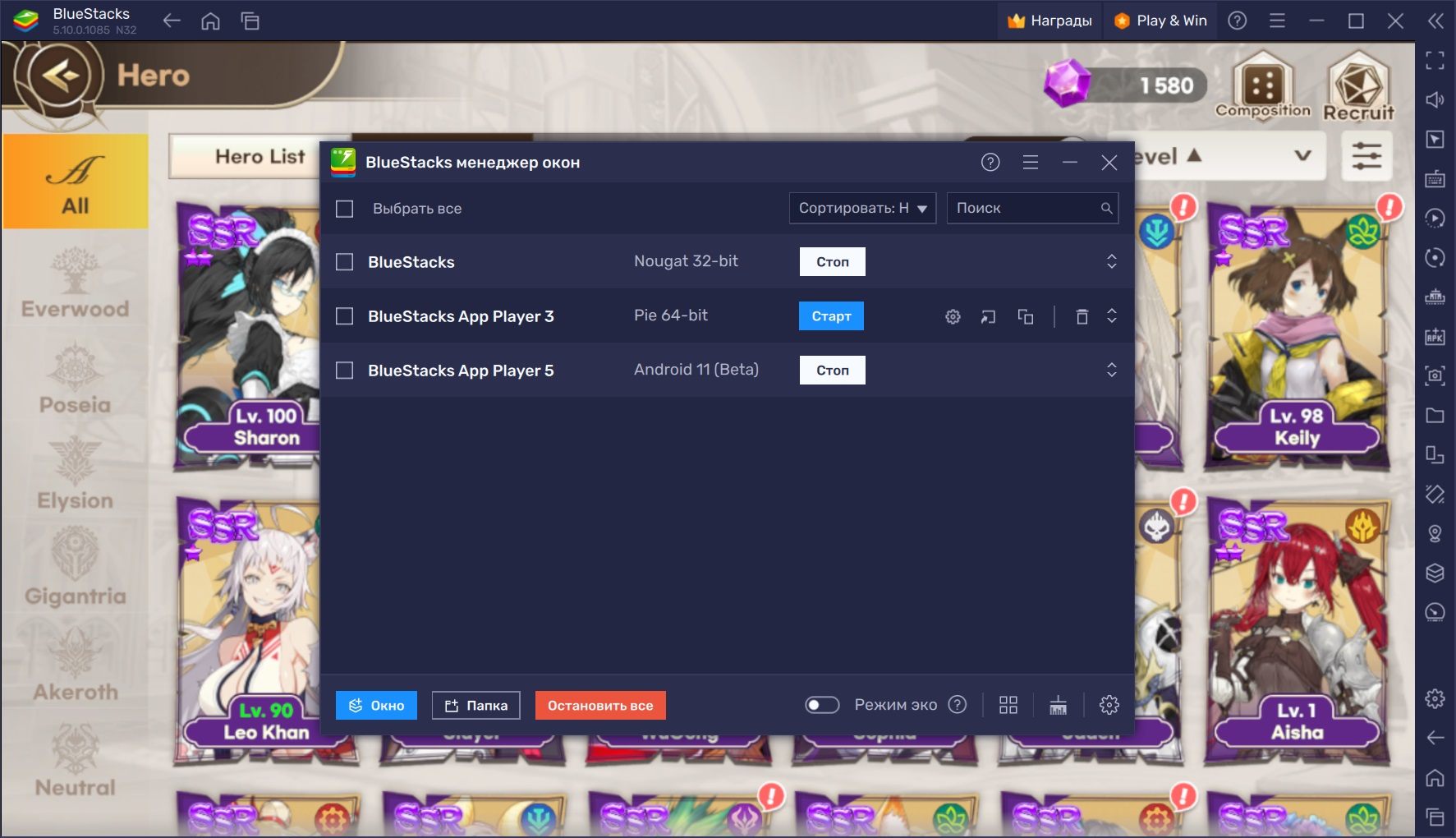Open BlueStacks main hamburger menu
Image resolution: width=1456 pixels, height=838 pixels.
coord(1277,21)
